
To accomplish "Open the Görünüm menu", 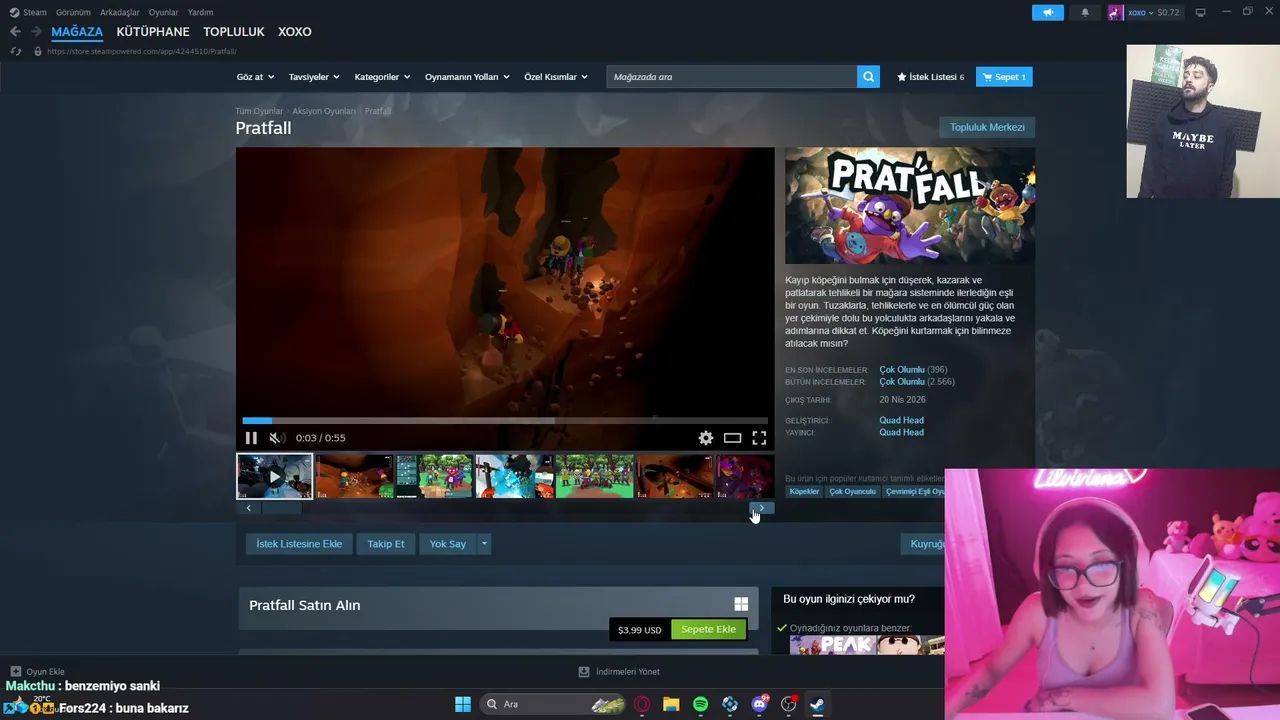I will (x=73, y=13).
